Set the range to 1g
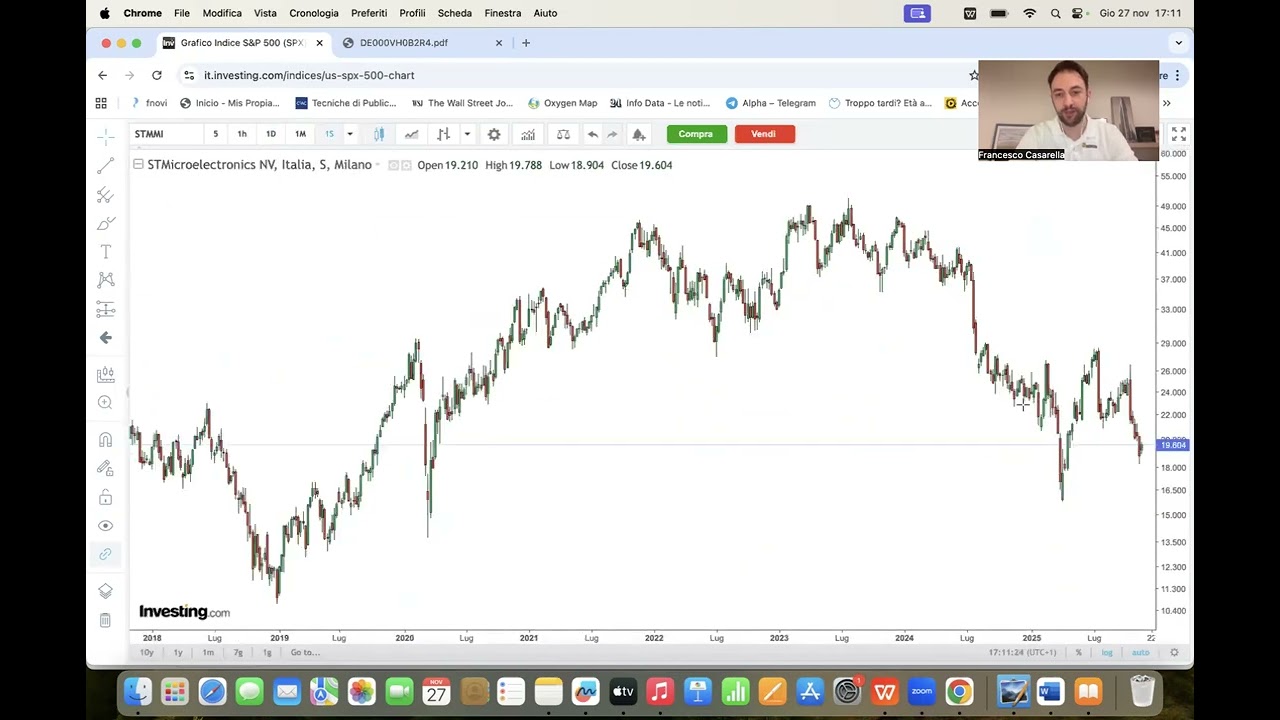Image resolution: width=1280 pixels, height=720 pixels. click(x=267, y=652)
